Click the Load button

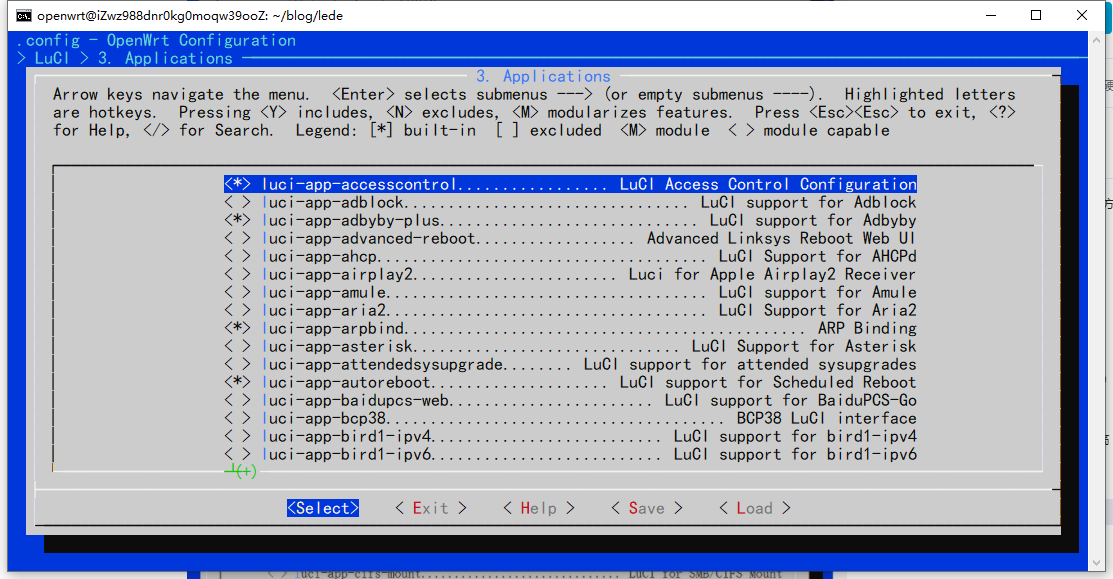click(754, 508)
